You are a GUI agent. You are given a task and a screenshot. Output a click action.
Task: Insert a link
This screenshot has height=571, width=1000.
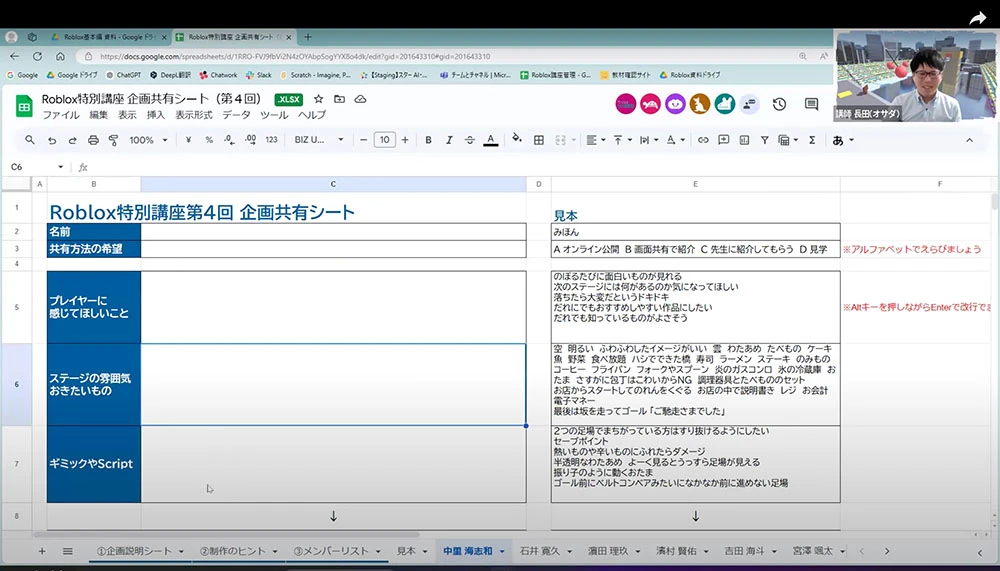pos(703,140)
